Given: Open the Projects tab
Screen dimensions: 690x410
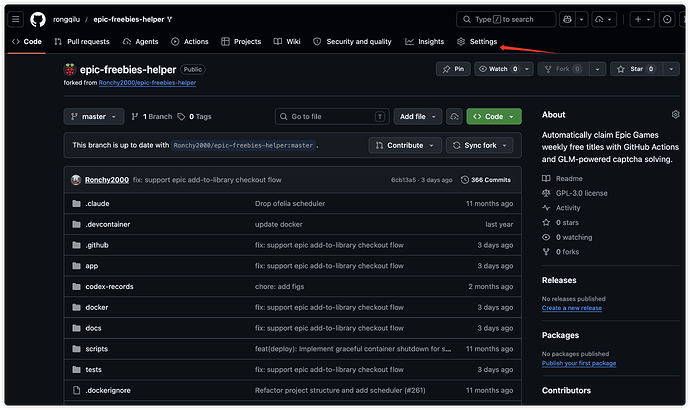Looking at the screenshot, I should [x=241, y=41].
